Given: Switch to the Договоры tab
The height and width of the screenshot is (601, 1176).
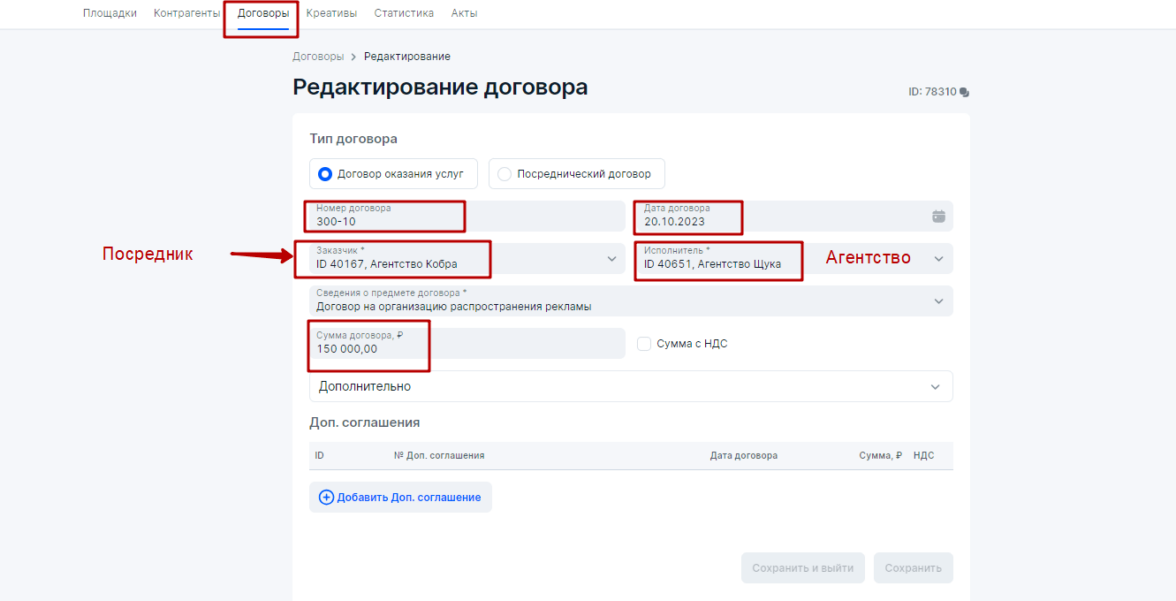Looking at the screenshot, I should pyautogui.click(x=263, y=14).
